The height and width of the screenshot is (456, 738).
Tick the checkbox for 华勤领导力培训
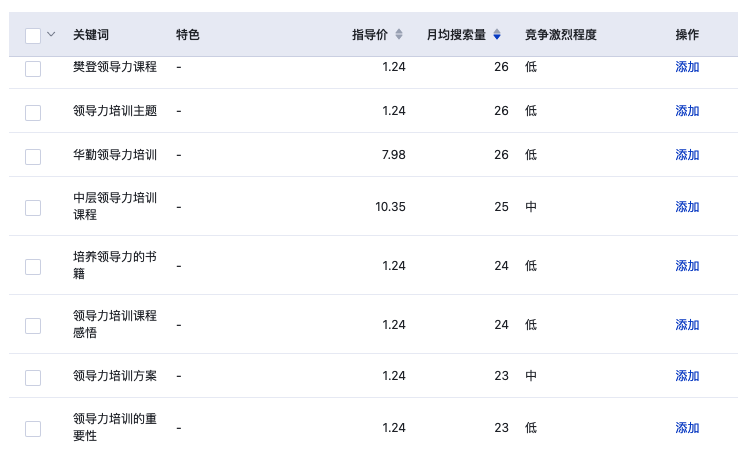click(33, 157)
